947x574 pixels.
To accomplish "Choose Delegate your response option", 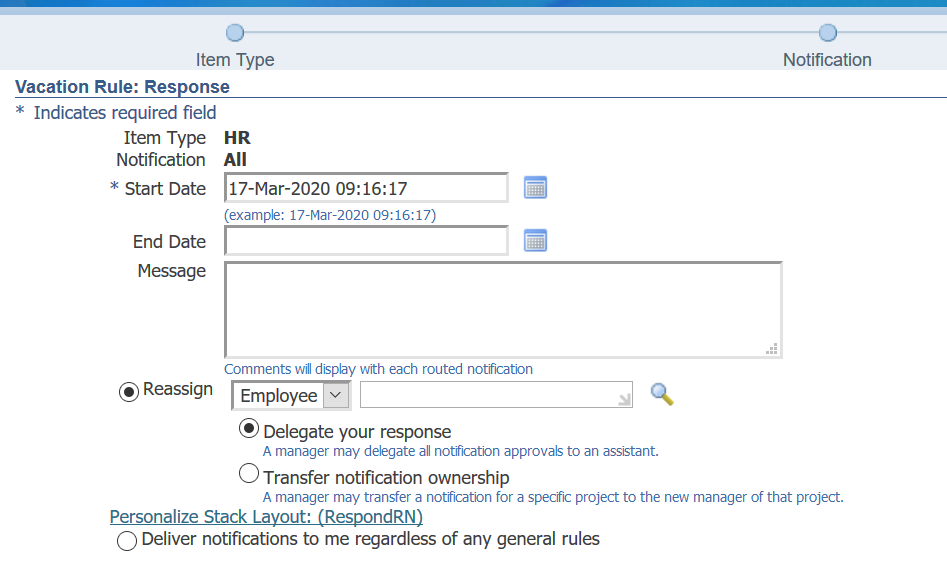I will point(249,429).
